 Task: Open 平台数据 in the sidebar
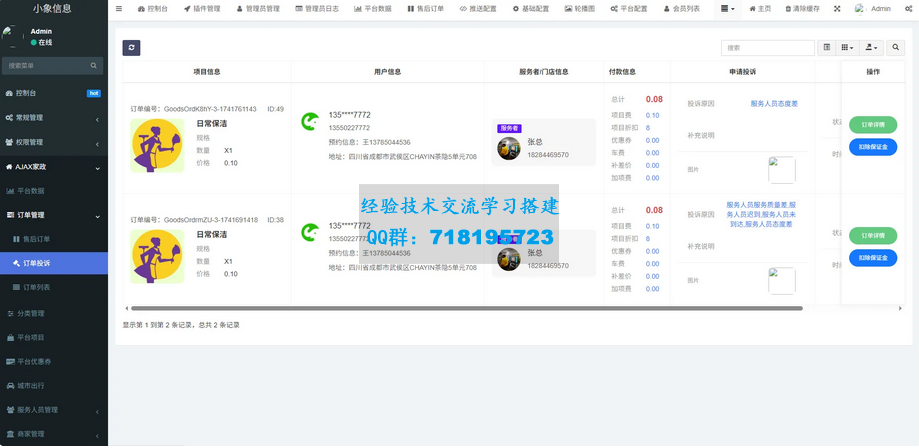point(54,191)
